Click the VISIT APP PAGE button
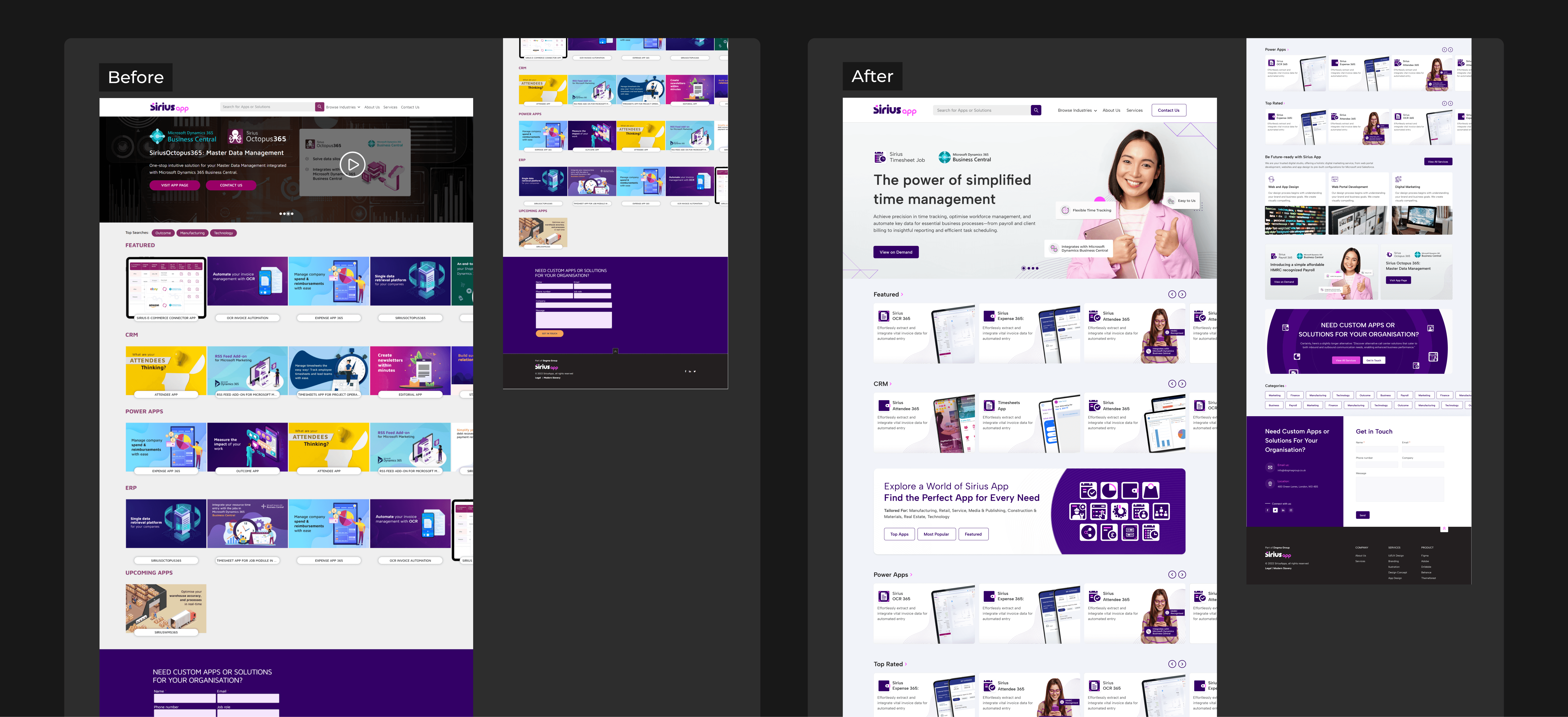 pyautogui.click(x=175, y=185)
